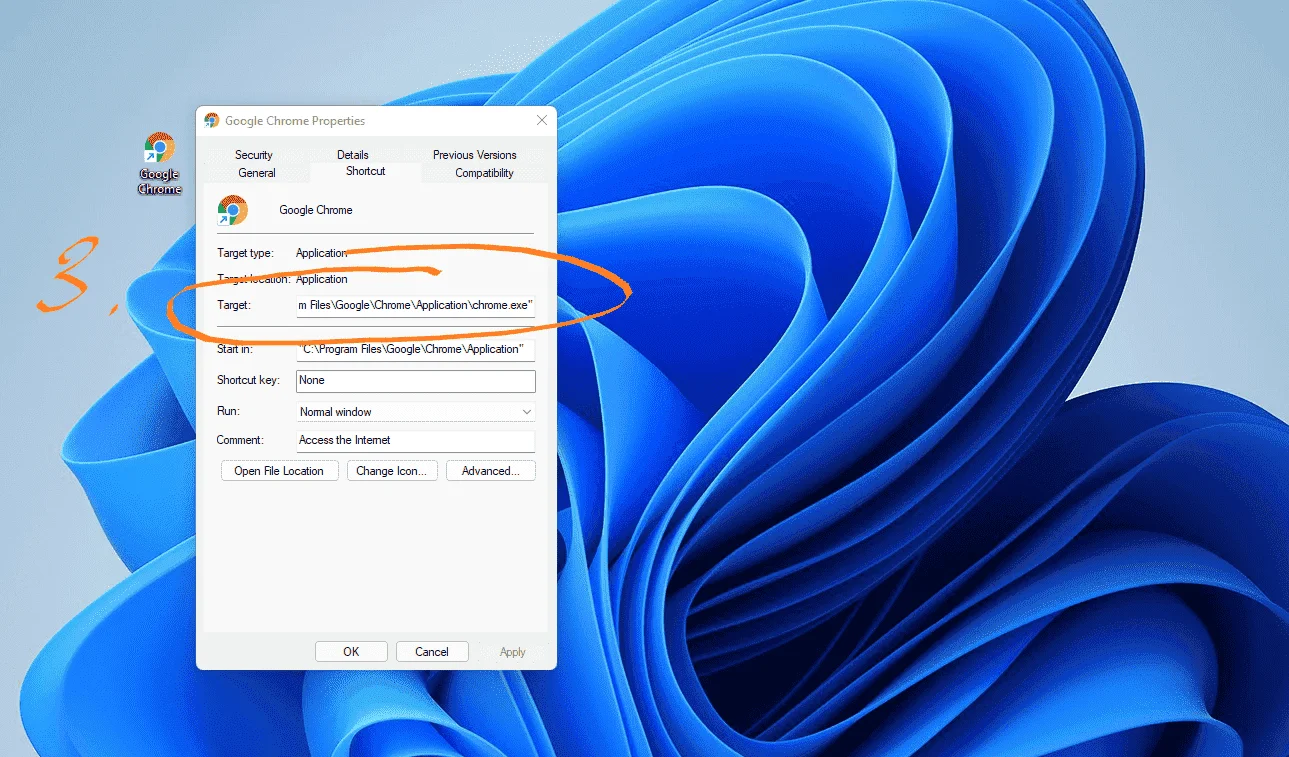Confirm with the OK button
Image resolution: width=1289 pixels, height=757 pixels.
[351, 651]
